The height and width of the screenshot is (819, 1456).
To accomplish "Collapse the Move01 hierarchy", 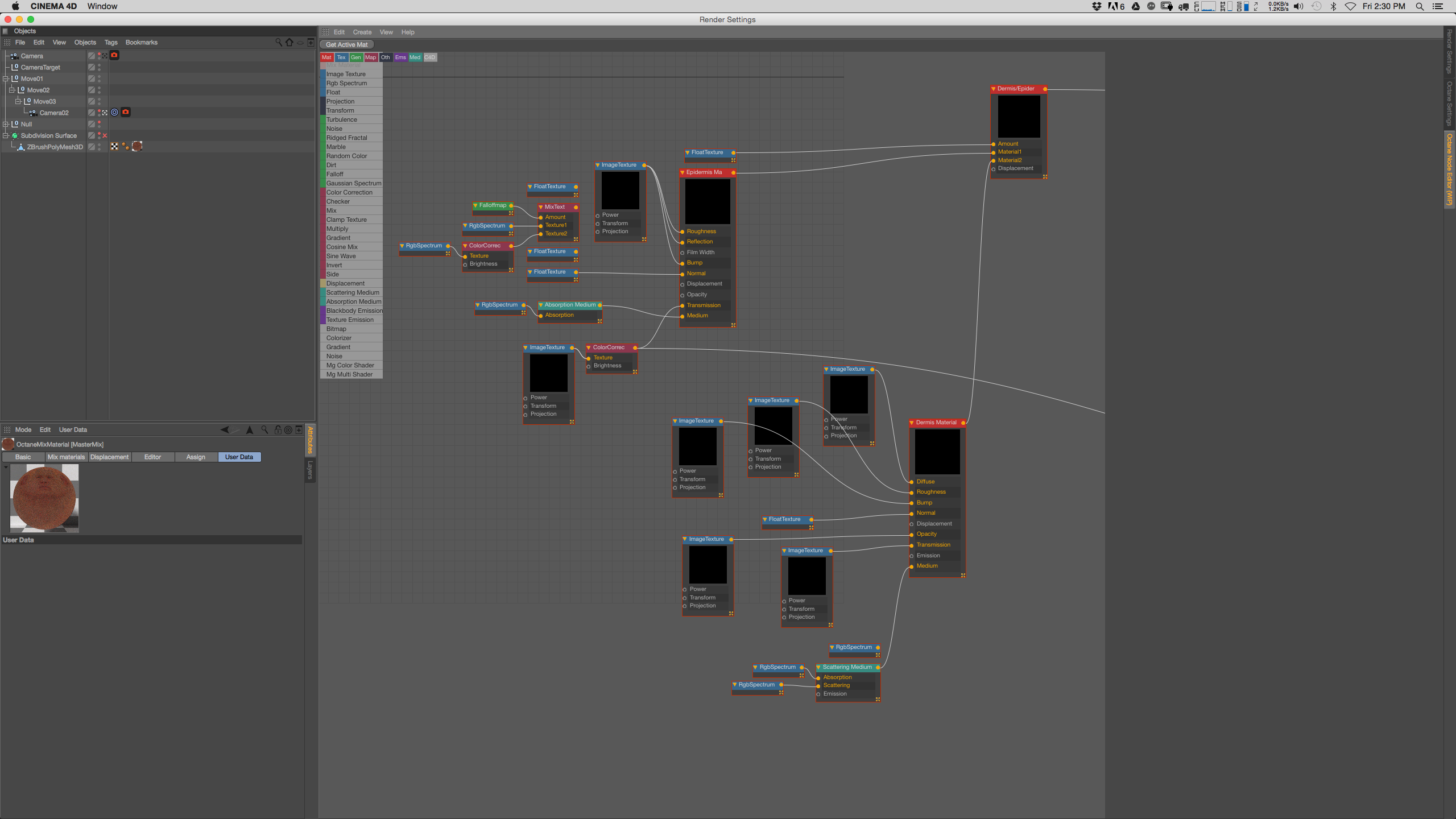I will pos(6,78).
